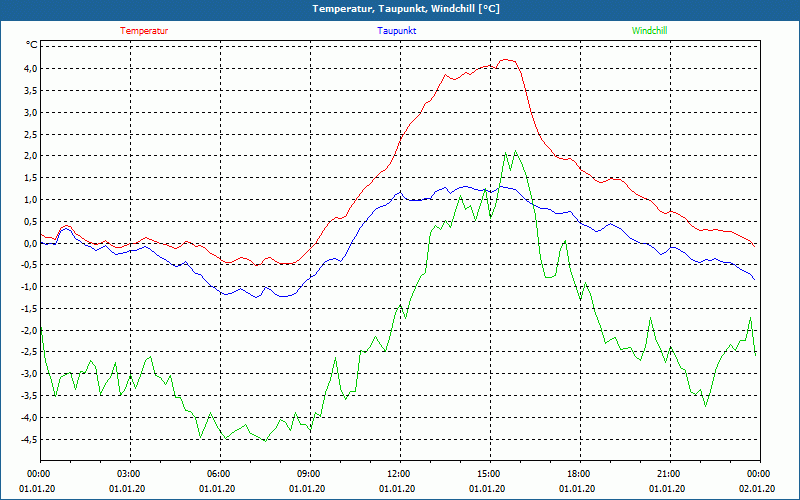Viewport: 800px width, 500px height.
Task: Click the -2,0 y-axis value
Action: pos(29,331)
